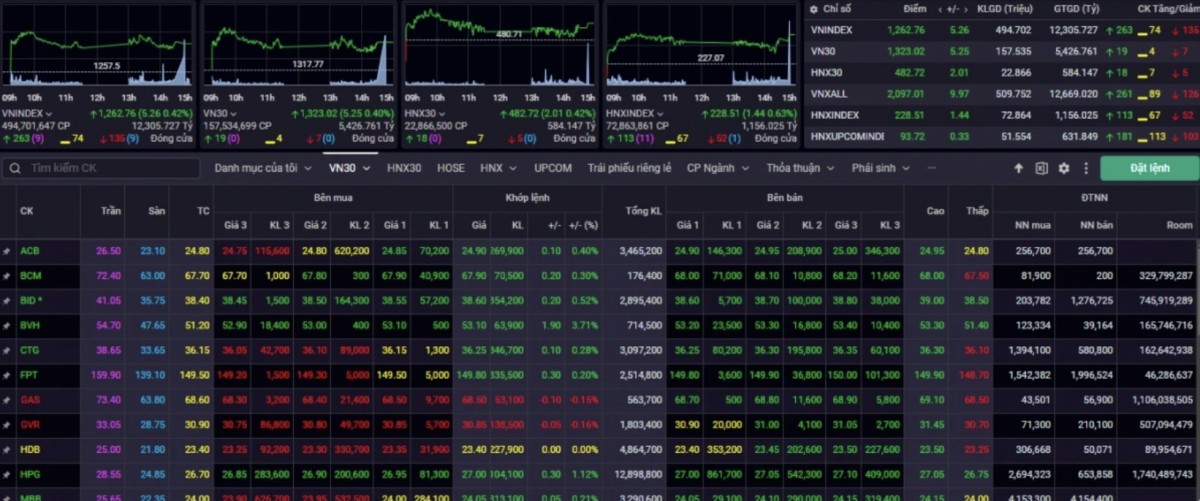Open the VN30 intraday chart
The height and width of the screenshot is (501, 1200).
tap(298, 46)
